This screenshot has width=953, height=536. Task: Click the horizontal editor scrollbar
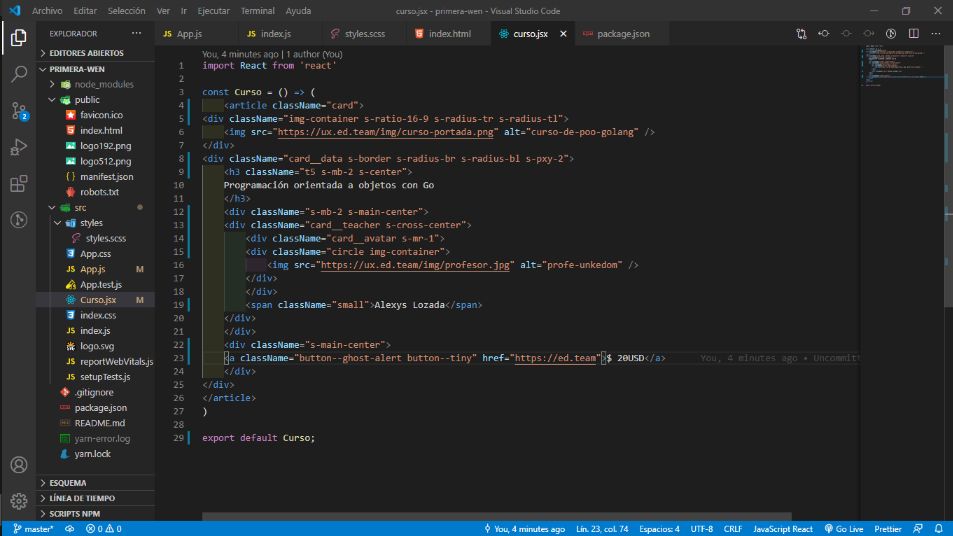pyautogui.click(x=497, y=516)
